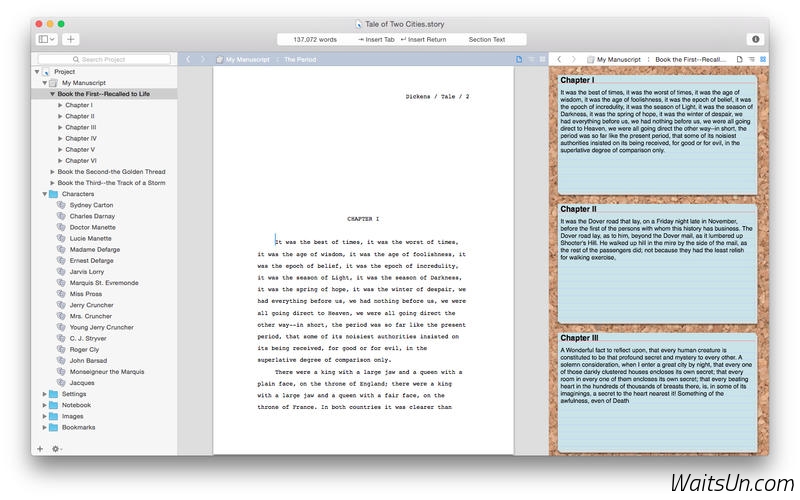
Task: Open the sidebar view toggle button
Action: pyautogui.click(x=46, y=39)
